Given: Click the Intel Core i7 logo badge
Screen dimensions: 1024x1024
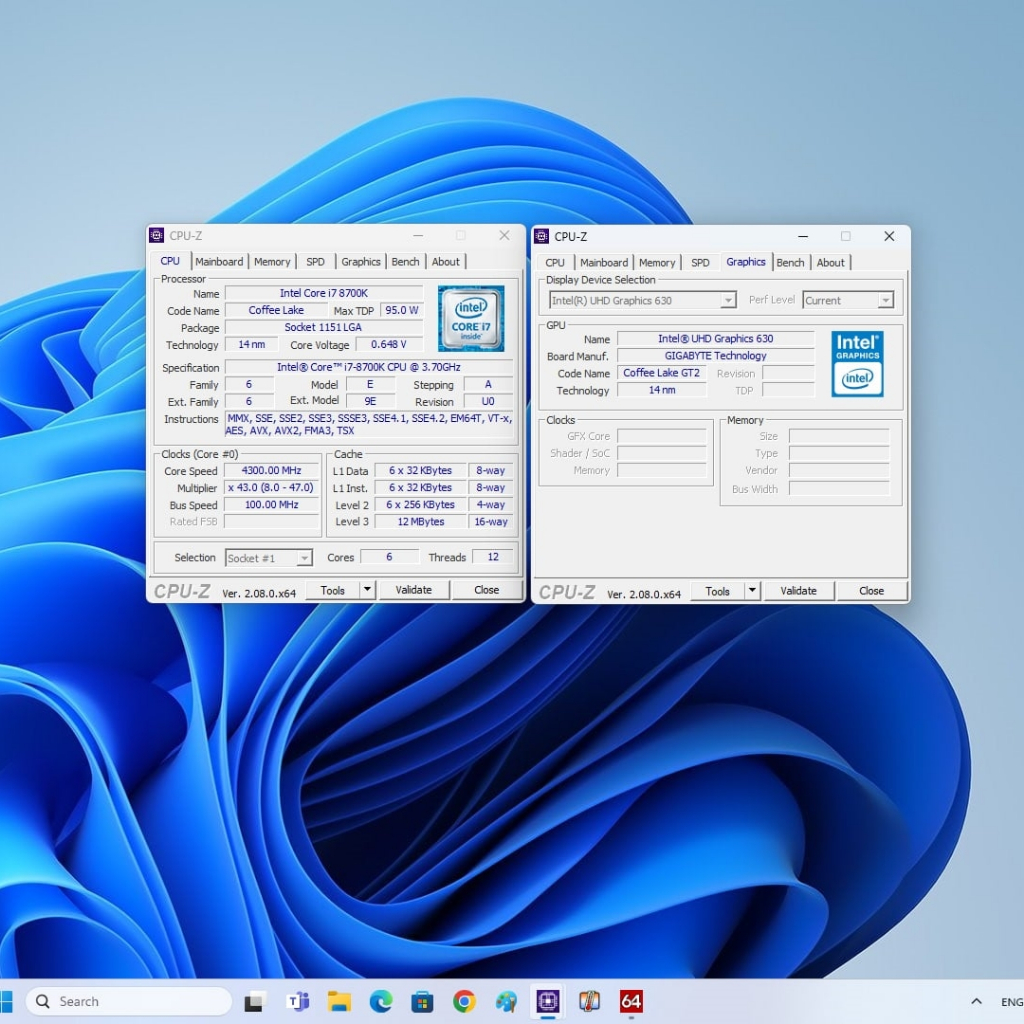Looking at the screenshot, I should tap(470, 318).
